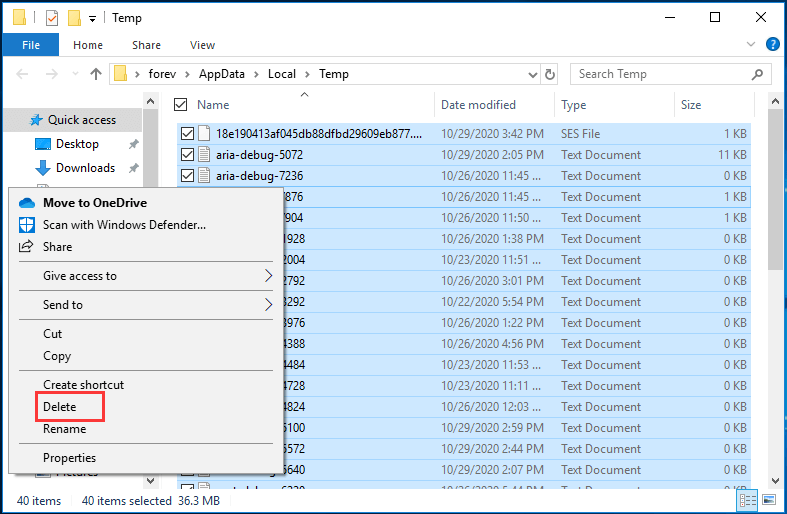The height and width of the screenshot is (514, 787).
Task: Expand the Send to submenu
Action: pos(146,305)
